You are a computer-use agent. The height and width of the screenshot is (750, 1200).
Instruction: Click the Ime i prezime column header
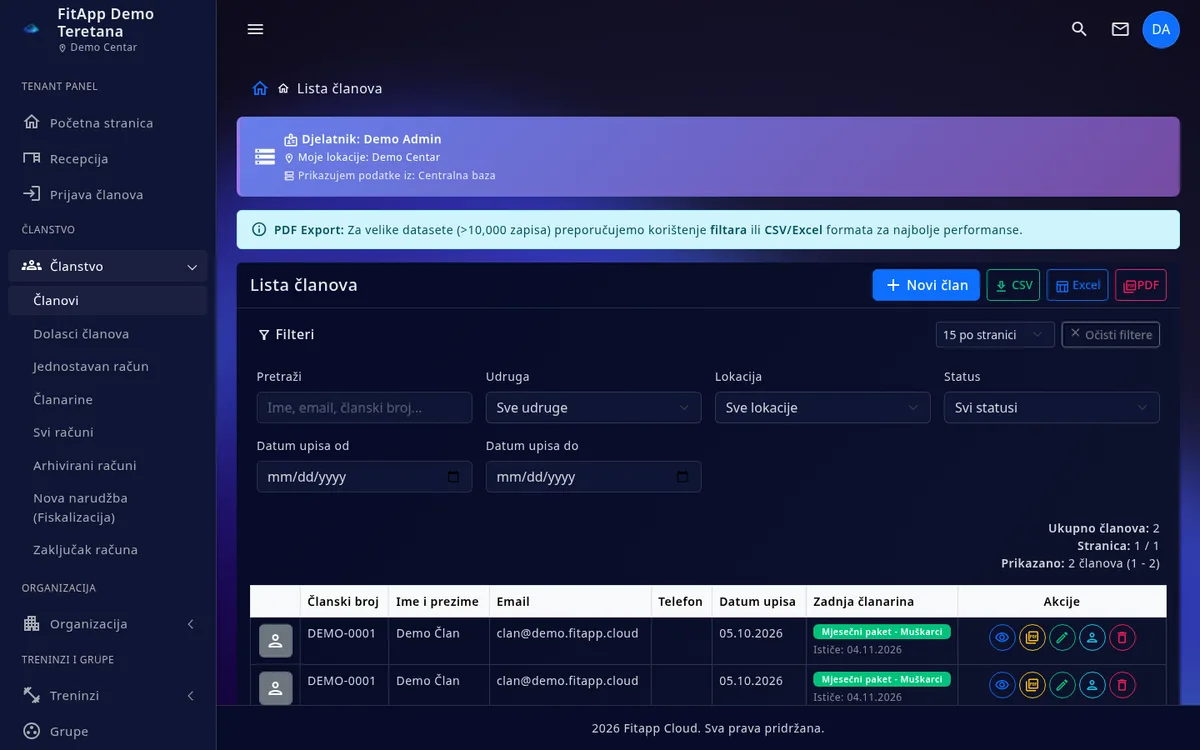click(438, 602)
